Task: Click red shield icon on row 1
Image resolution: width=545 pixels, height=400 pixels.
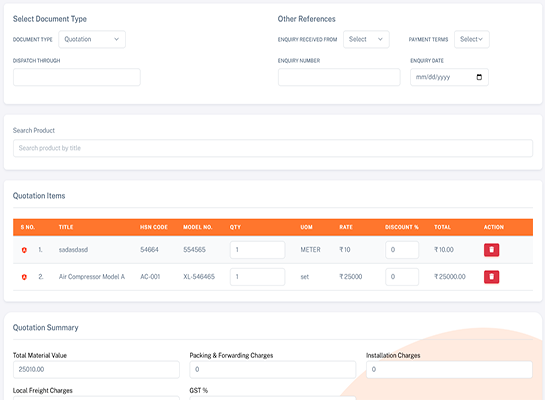Action: coord(24,250)
